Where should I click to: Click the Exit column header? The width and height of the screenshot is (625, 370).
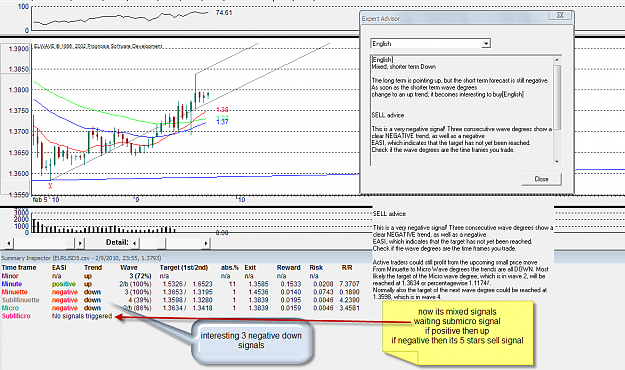(250, 268)
